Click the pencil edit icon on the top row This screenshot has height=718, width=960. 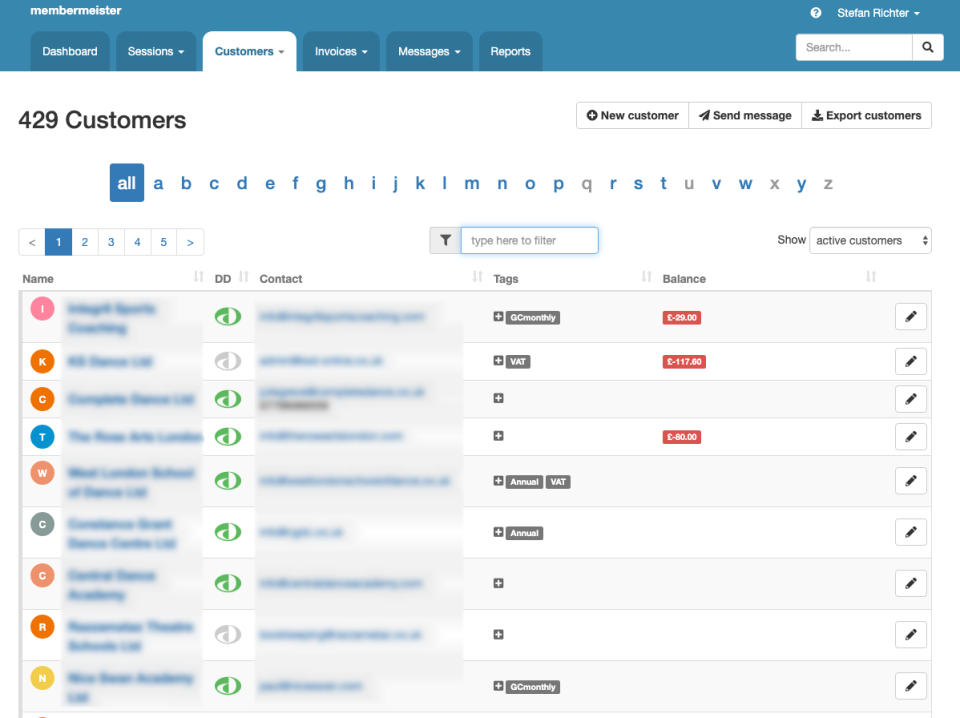910,316
